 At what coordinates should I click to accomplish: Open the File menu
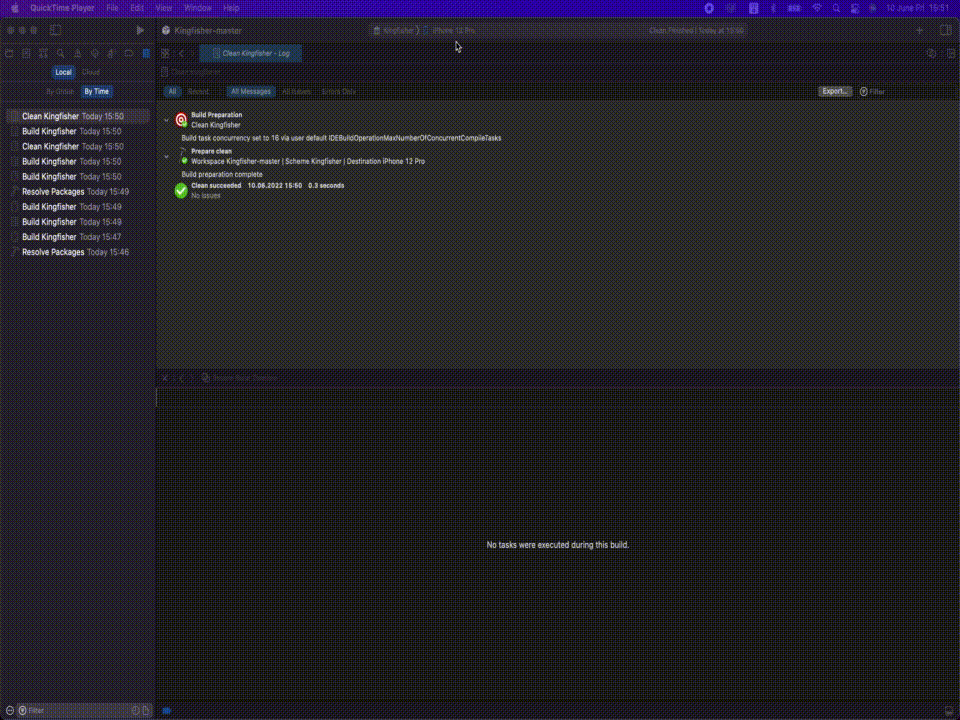click(113, 8)
